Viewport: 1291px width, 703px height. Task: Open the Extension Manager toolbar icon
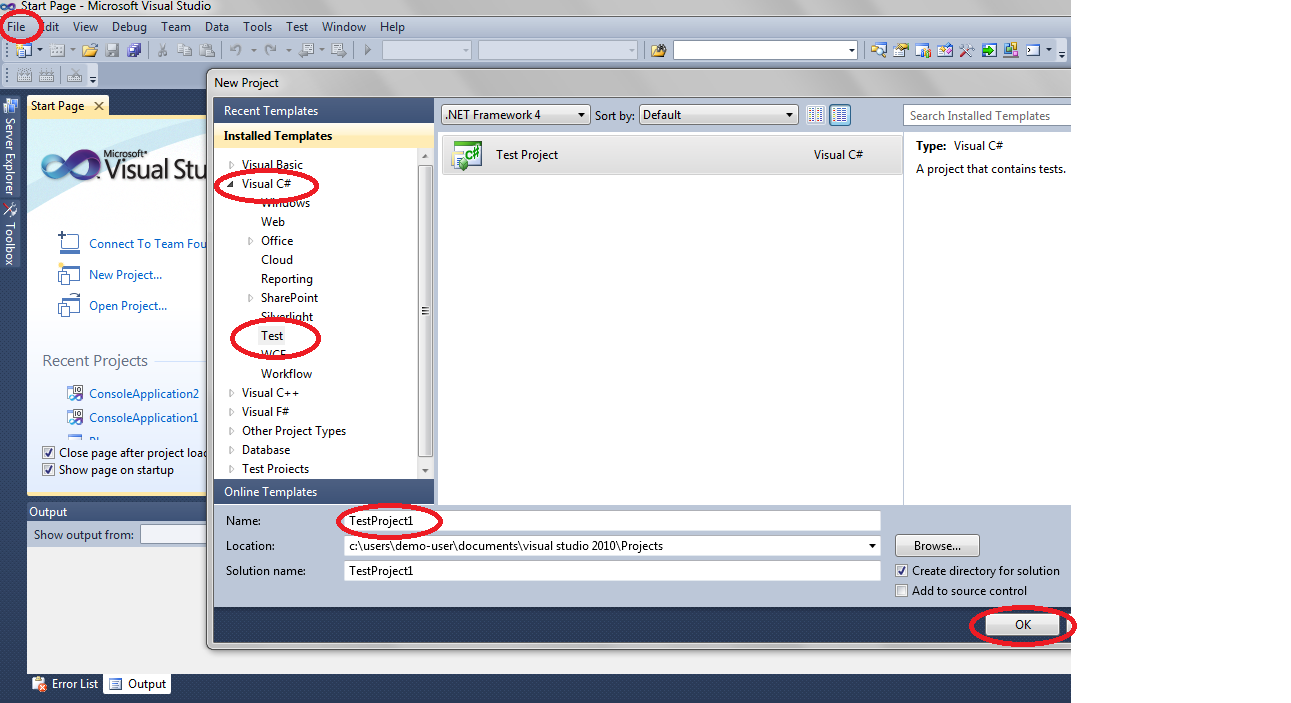point(1011,50)
